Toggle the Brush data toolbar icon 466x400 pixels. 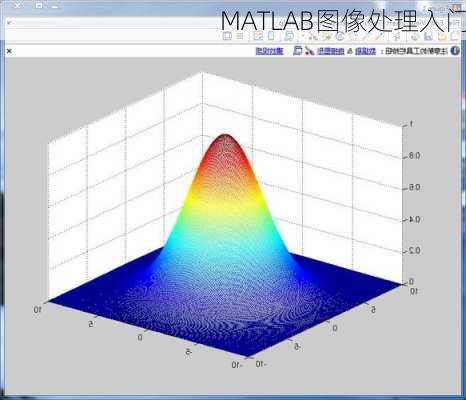[312, 36]
